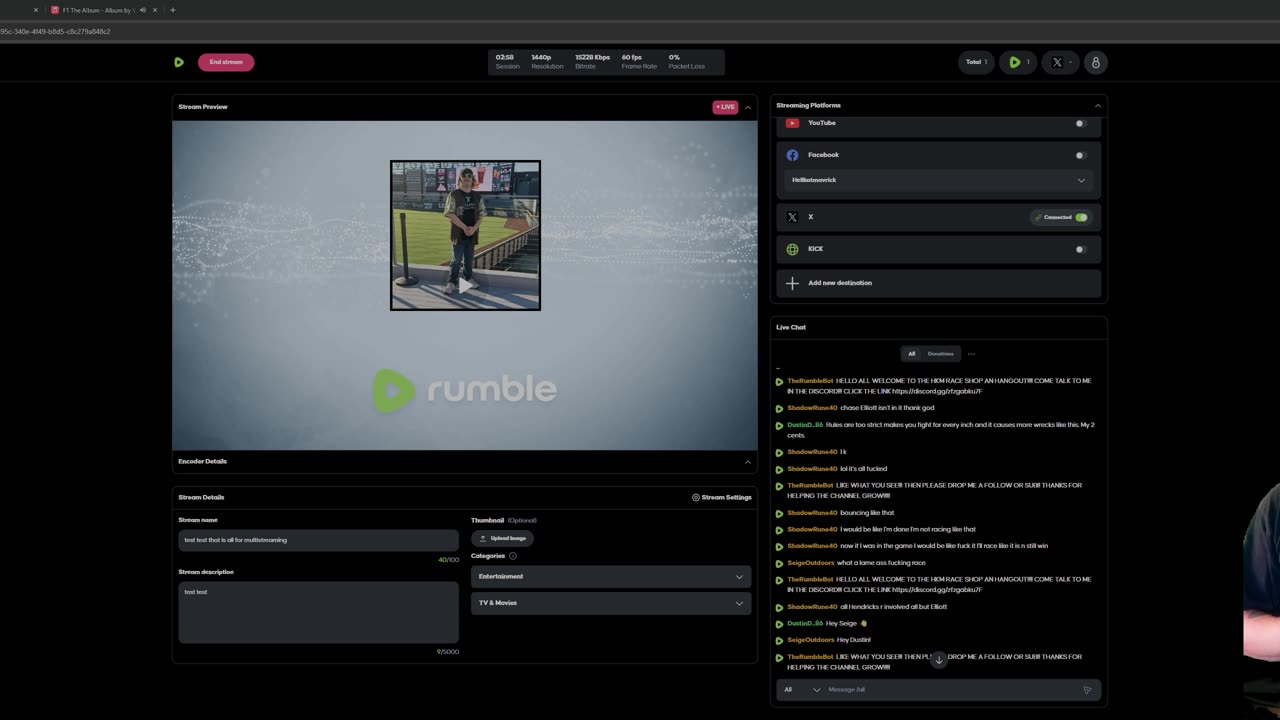
Task: Open a new browser tab
Action: point(172,10)
